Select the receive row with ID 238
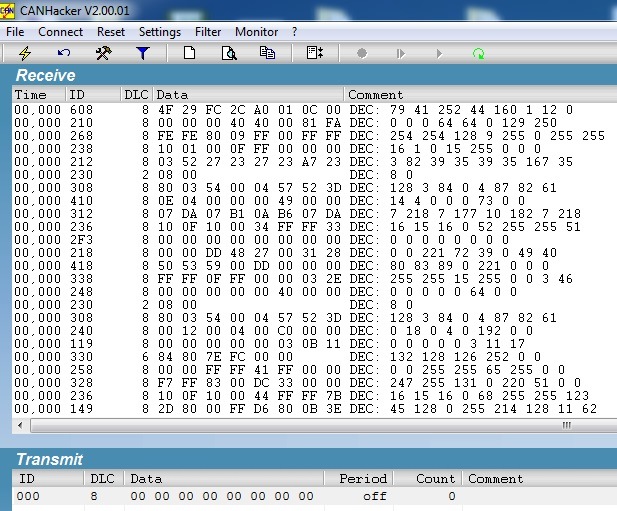 tap(314, 149)
